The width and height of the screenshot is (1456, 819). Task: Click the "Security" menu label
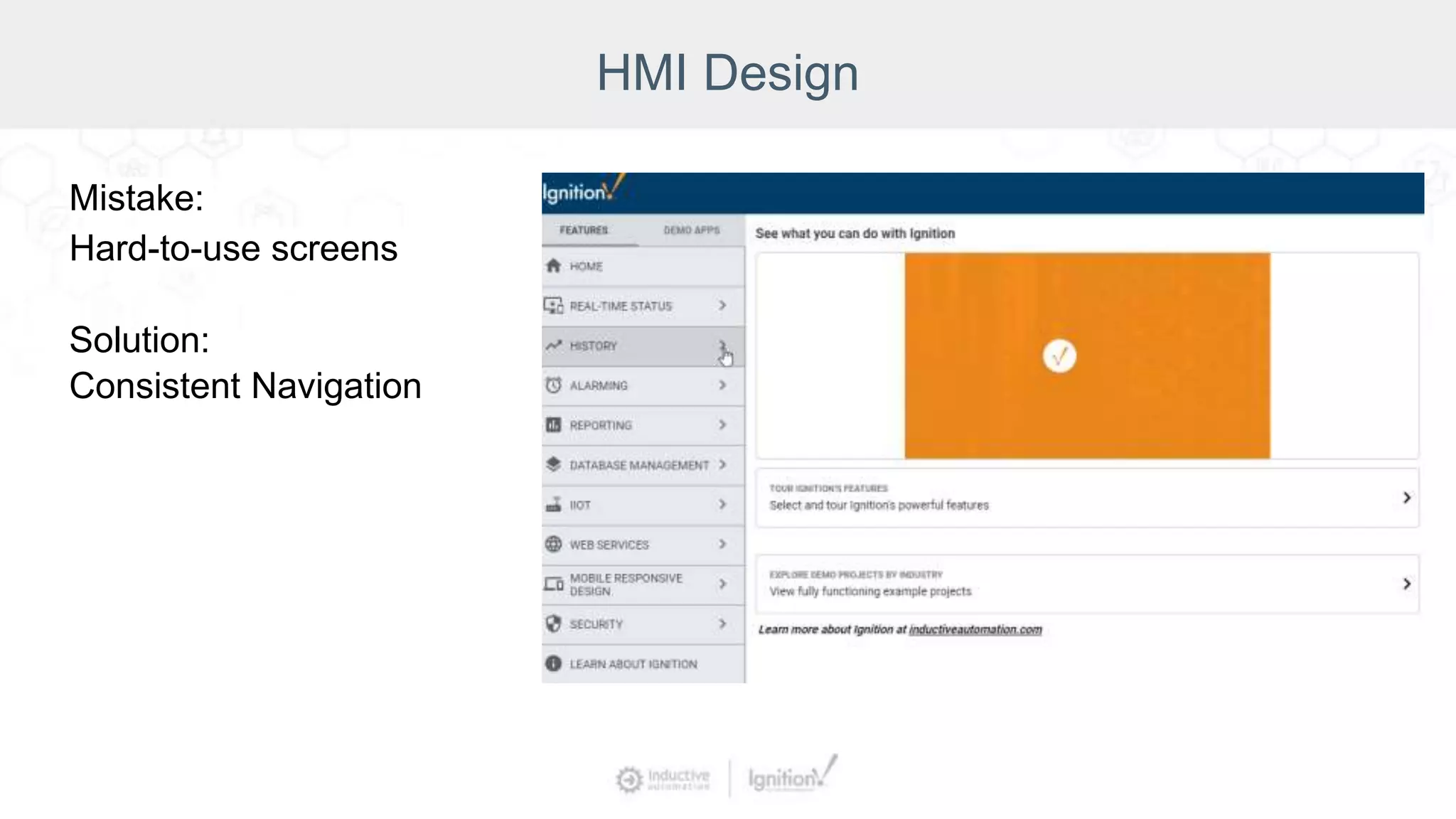pos(596,625)
